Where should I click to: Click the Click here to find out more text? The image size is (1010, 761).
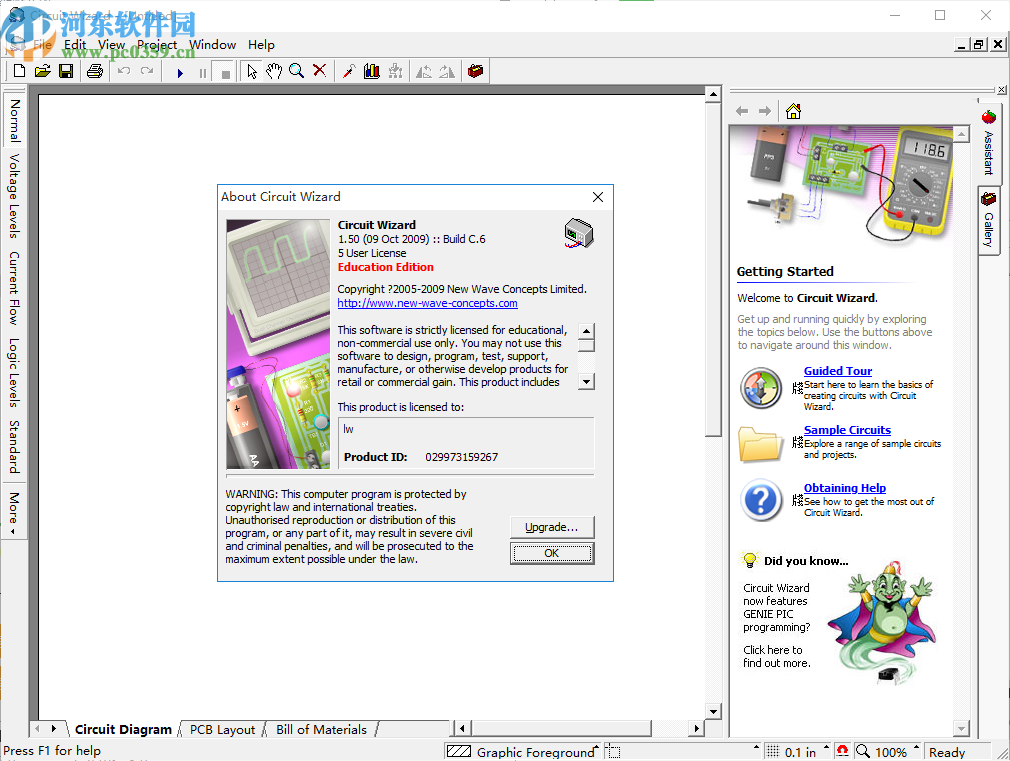(777, 656)
